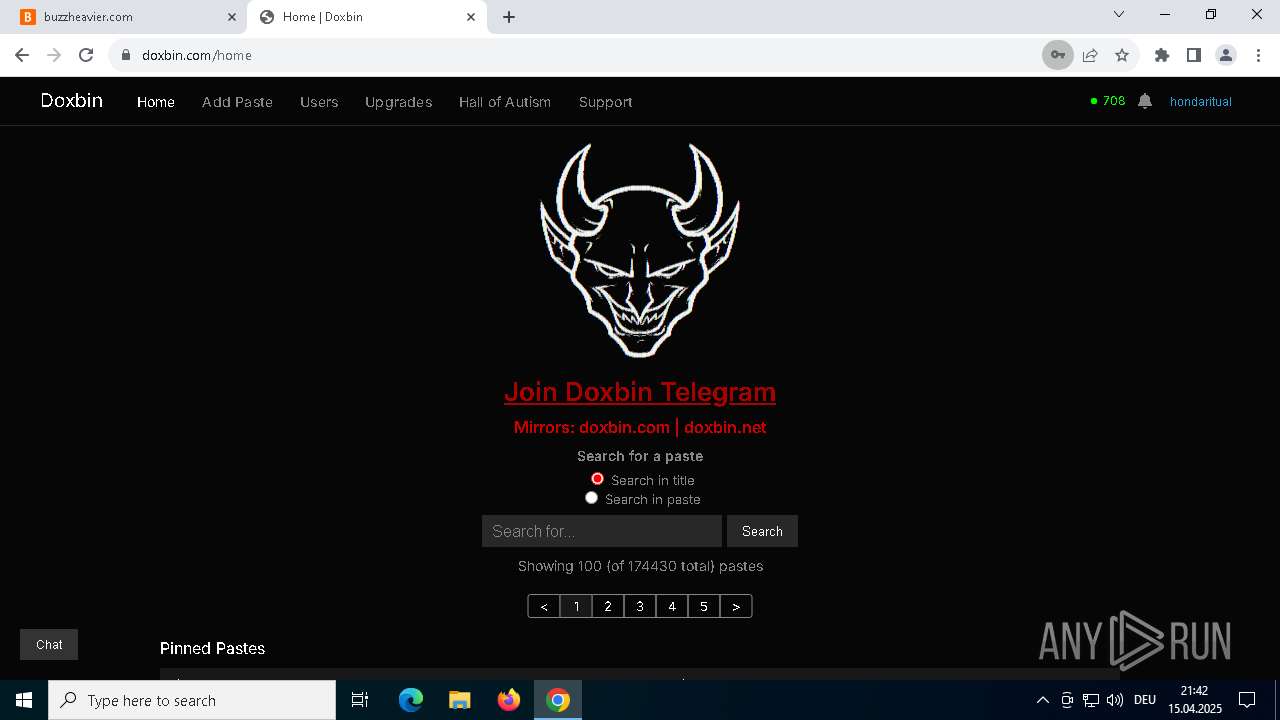Open the extensions puzzle icon
1280x720 pixels.
point(1162,55)
